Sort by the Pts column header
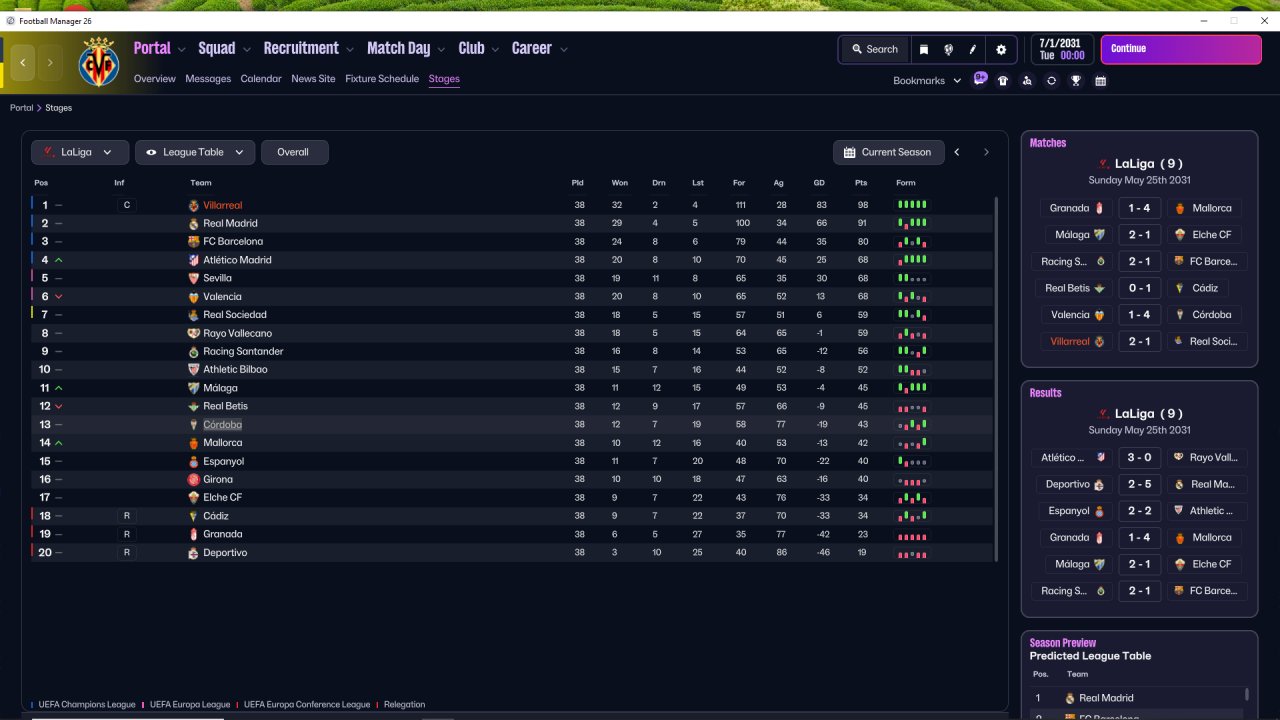 (x=861, y=183)
